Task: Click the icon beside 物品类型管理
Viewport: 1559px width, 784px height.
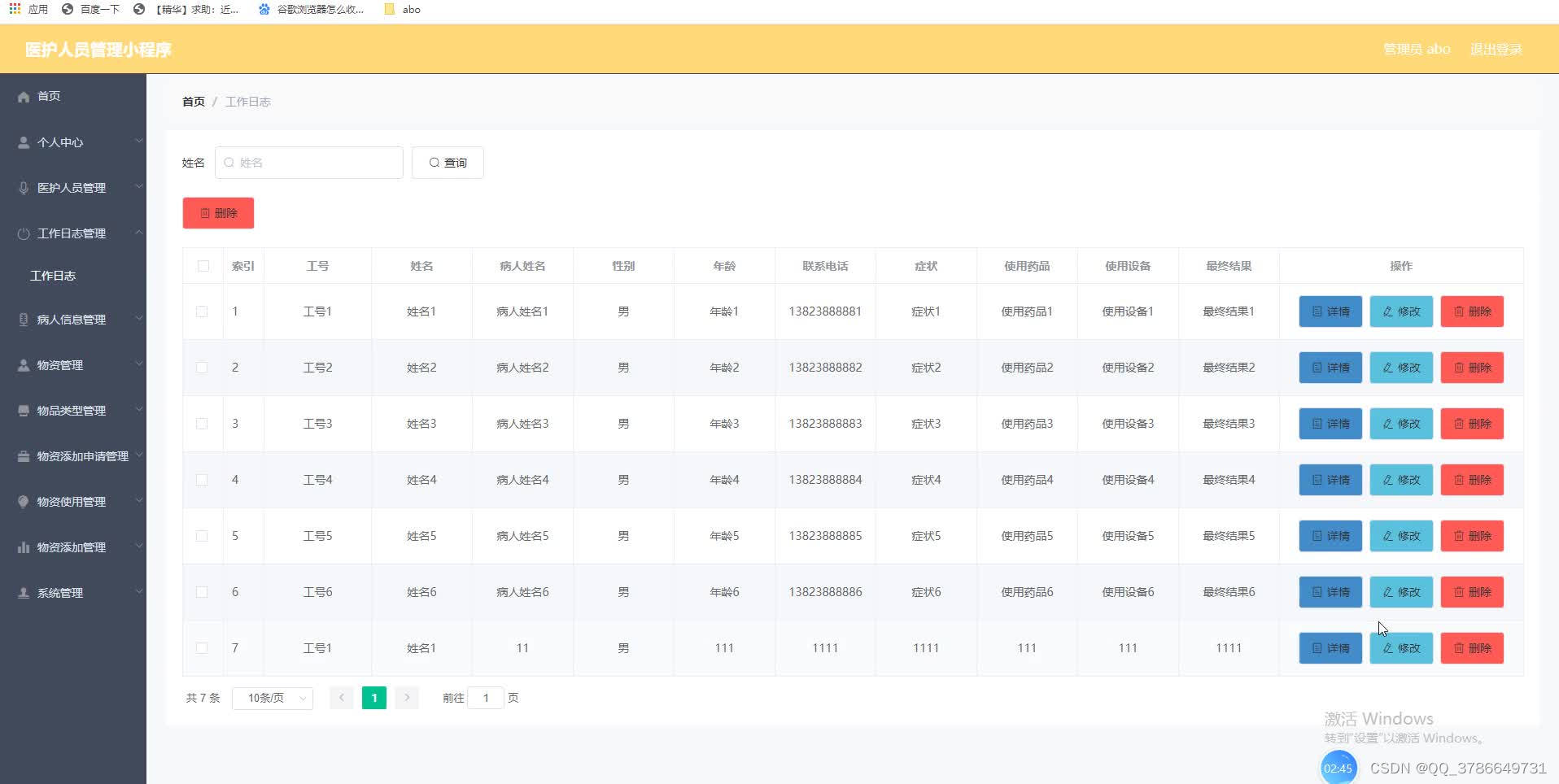Action: coord(24,411)
